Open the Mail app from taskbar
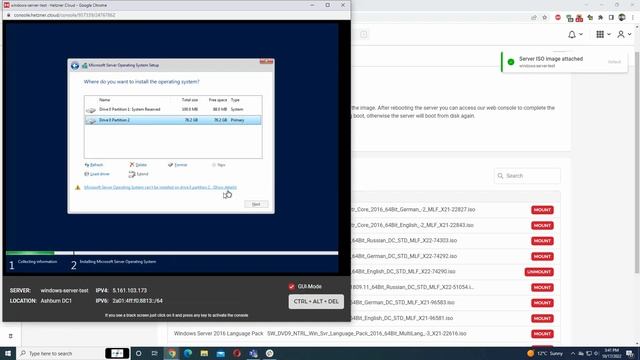This screenshot has height=360, width=640. [220, 353]
